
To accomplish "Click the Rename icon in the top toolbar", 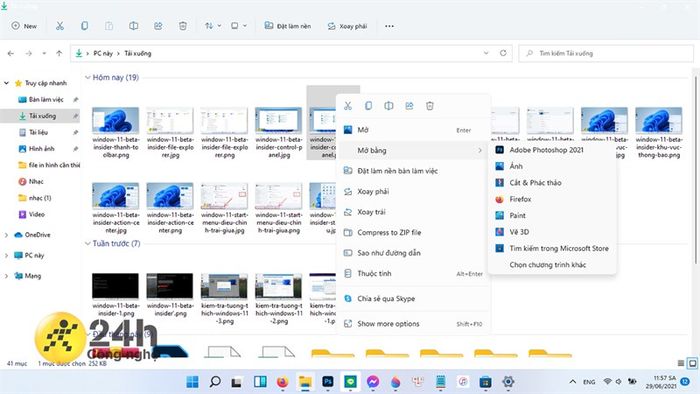I will click(x=133, y=26).
